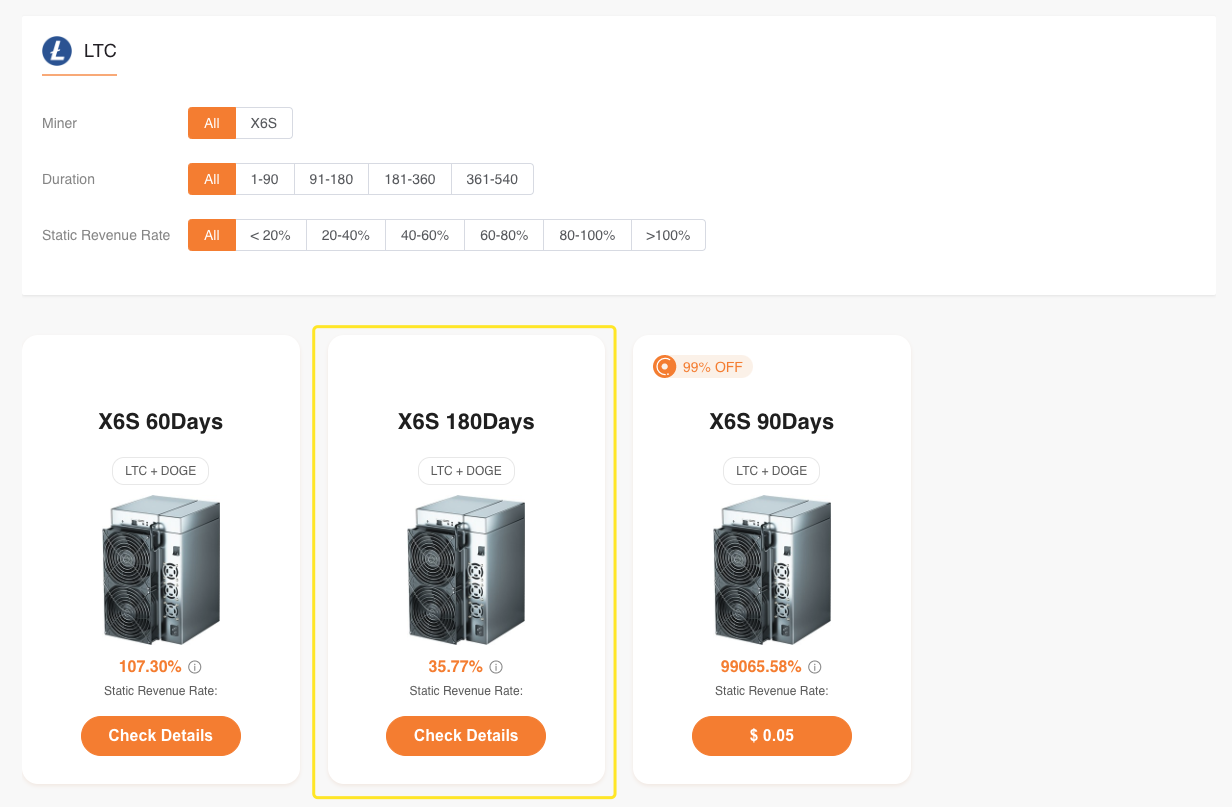This screenshot has width=1232, height=807.
Task: Open info icon beside 35.77% rate
Action: tap(496, 667)
